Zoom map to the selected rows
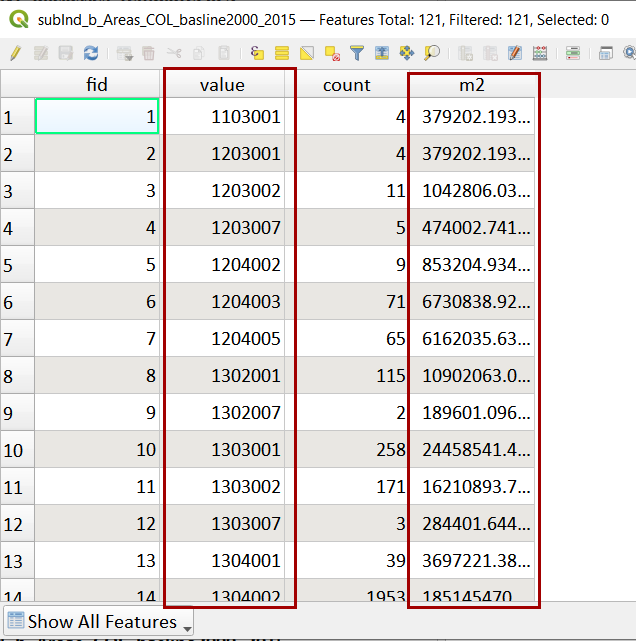Image resolution: width=636 pixels, height=641 pixels. pos(432,53)
